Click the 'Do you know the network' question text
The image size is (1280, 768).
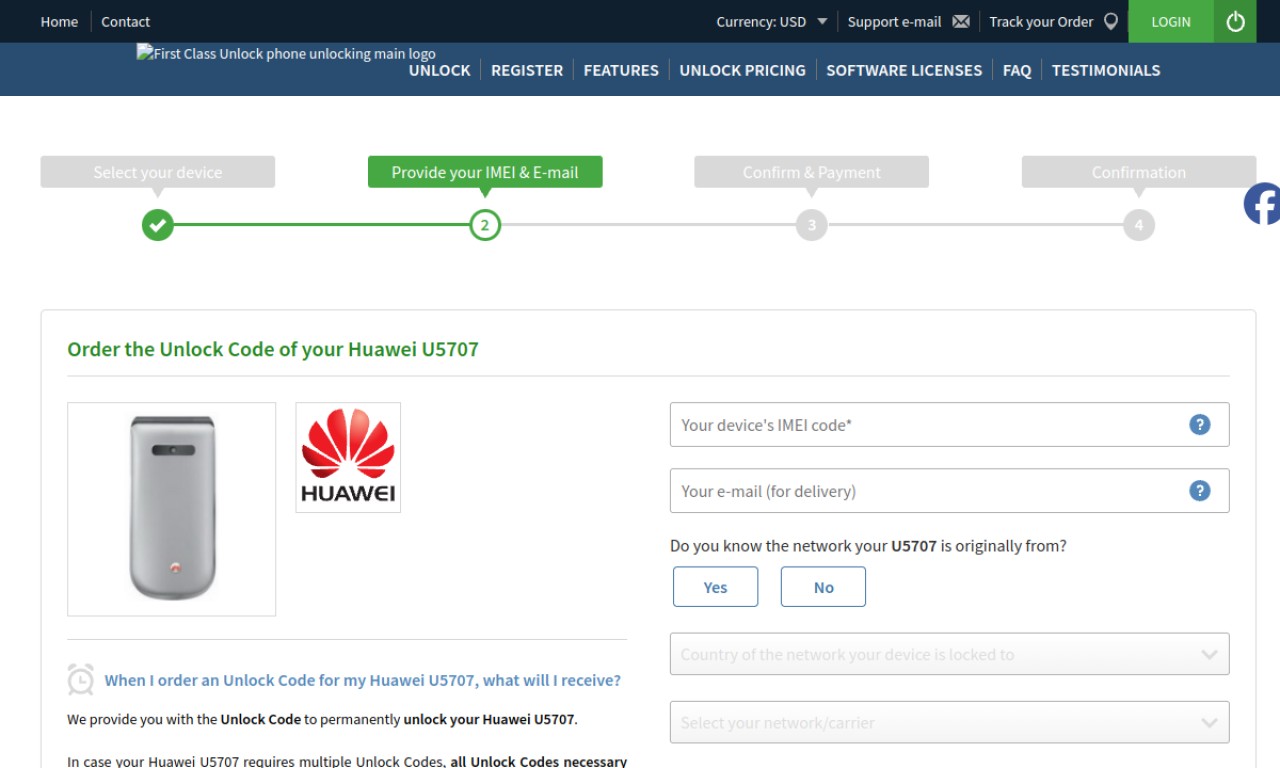point(868,546)
